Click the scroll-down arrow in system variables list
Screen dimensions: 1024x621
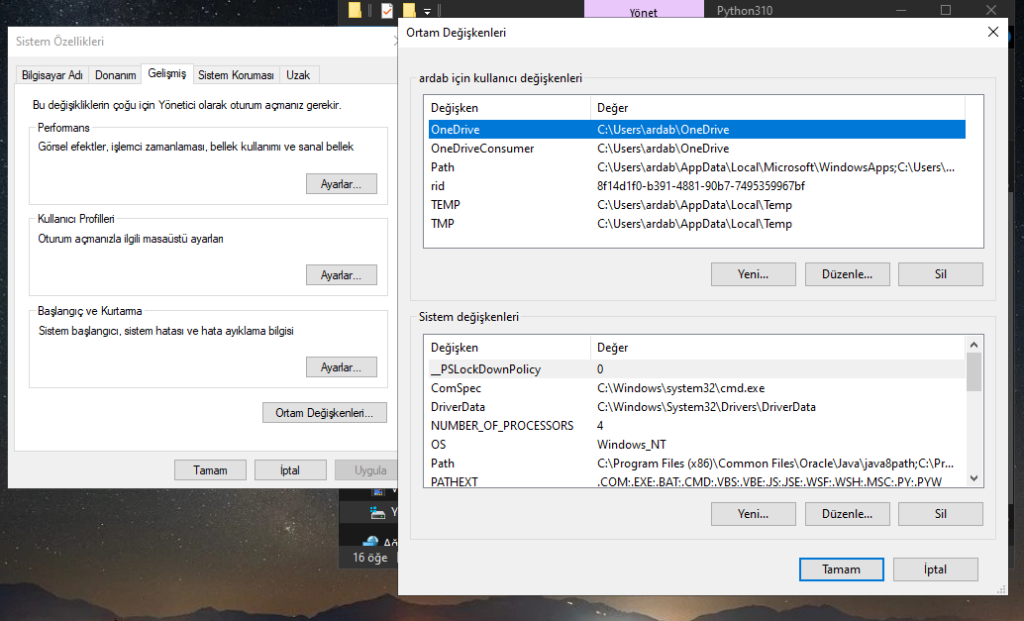pyautogui.click(x=974, y=478)
